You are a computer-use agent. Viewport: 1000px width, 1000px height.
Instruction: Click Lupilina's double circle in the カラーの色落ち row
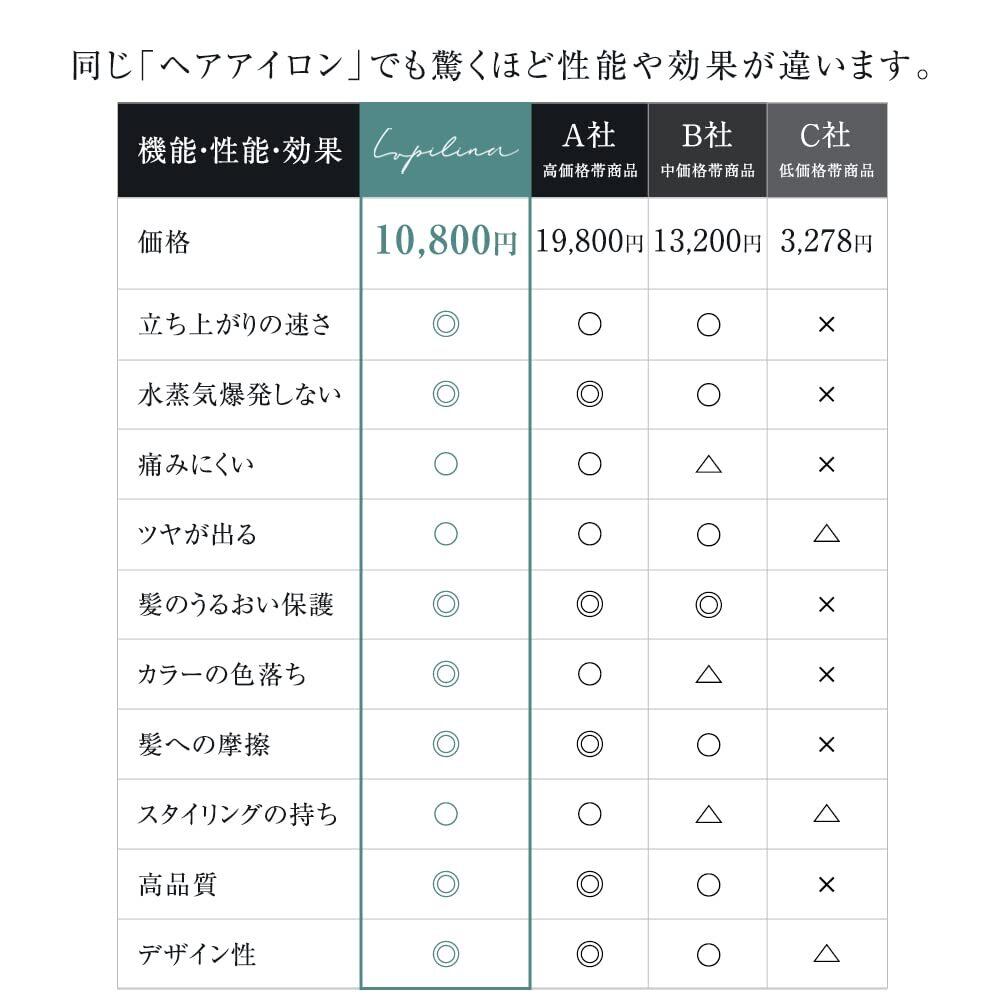[x=446, y=674]
